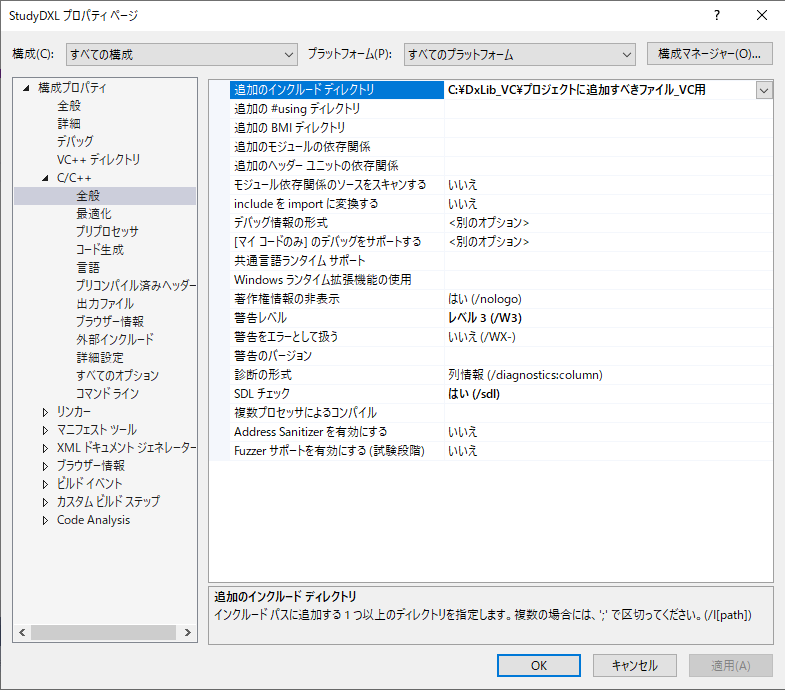The width and height of the screenshot is (785, 690).
Task: Select コマンド ライン in the tree
Action: coord(107,394)
